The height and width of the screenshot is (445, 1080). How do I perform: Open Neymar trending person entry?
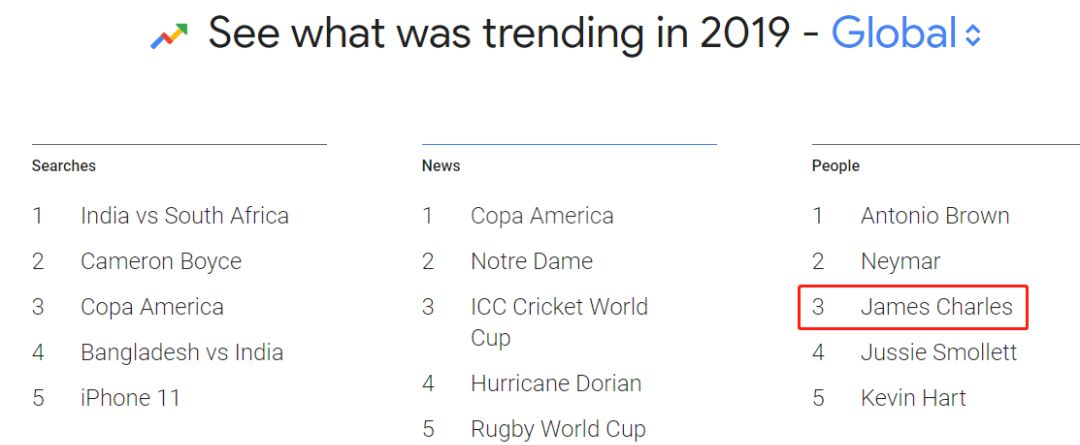[x=900, y=262]
